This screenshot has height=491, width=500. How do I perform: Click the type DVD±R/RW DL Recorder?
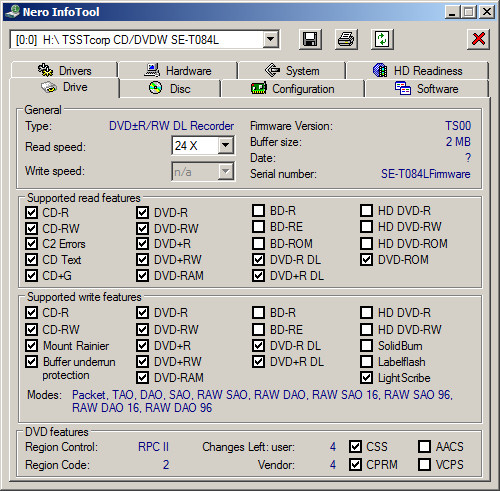(x=171, y=126)
